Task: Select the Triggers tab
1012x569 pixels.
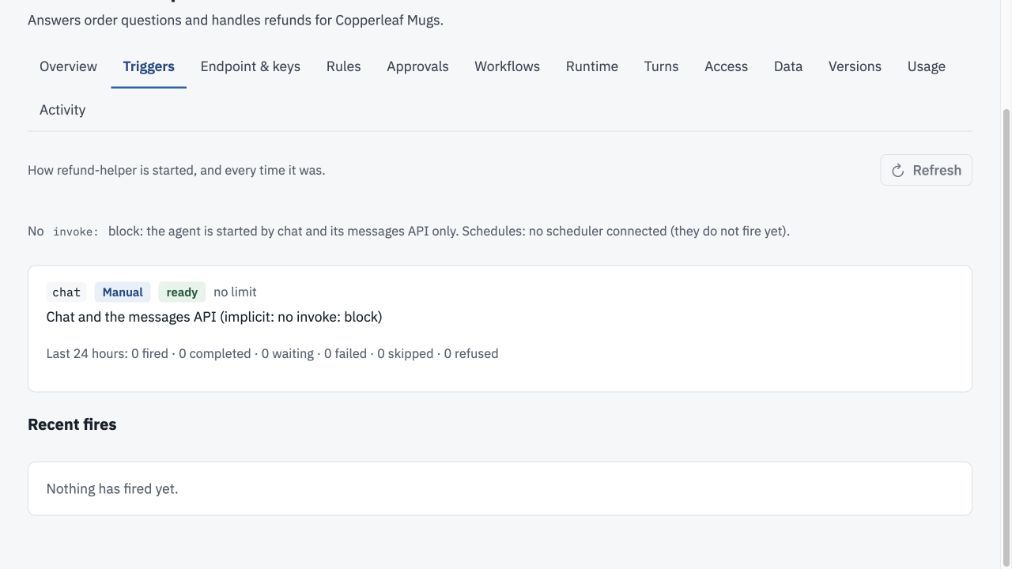Action: pyautogui.click(x=148, y=66)
